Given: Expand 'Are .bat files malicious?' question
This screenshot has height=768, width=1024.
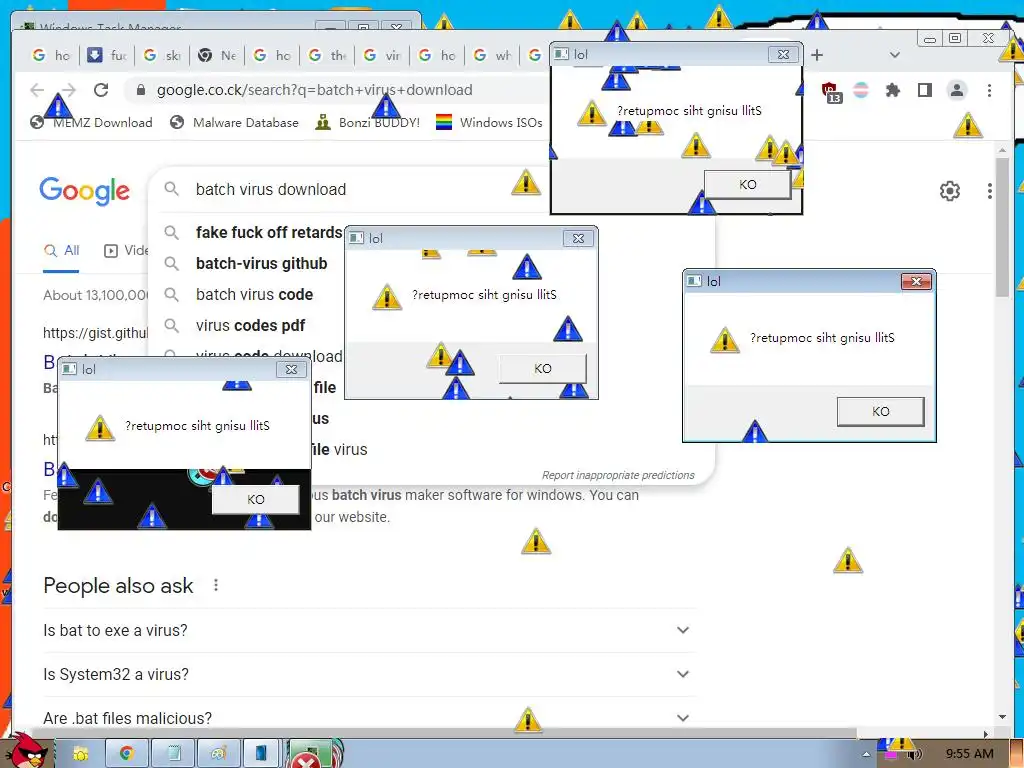Looking at the screenshot, I should (x=682, y=718).
